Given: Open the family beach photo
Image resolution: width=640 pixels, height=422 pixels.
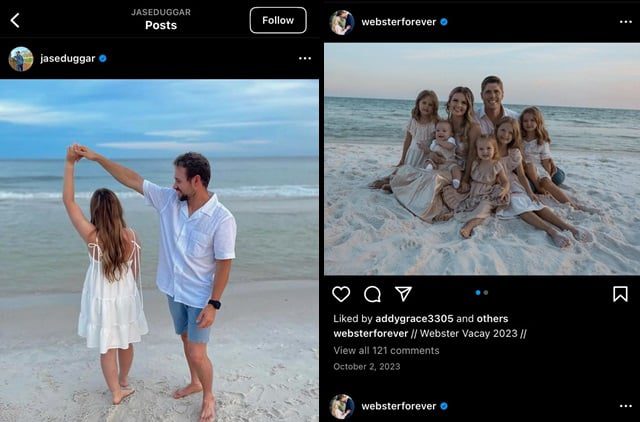Looking at the screenshot, I should coord(482,158).
